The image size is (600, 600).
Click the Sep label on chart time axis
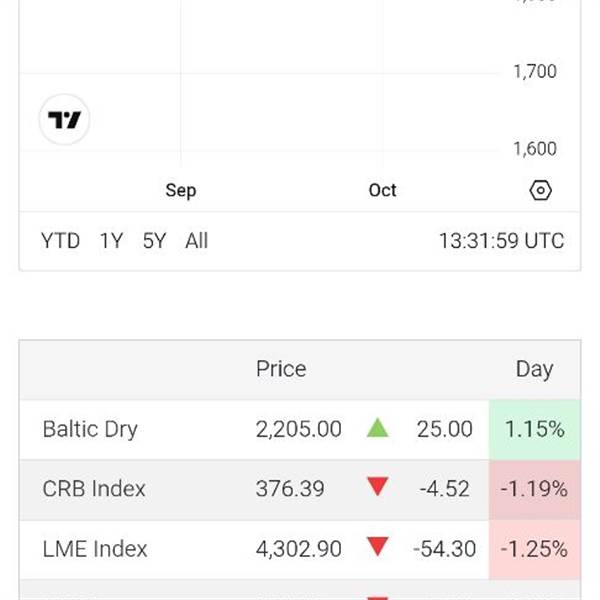click(x=181, y=190)
